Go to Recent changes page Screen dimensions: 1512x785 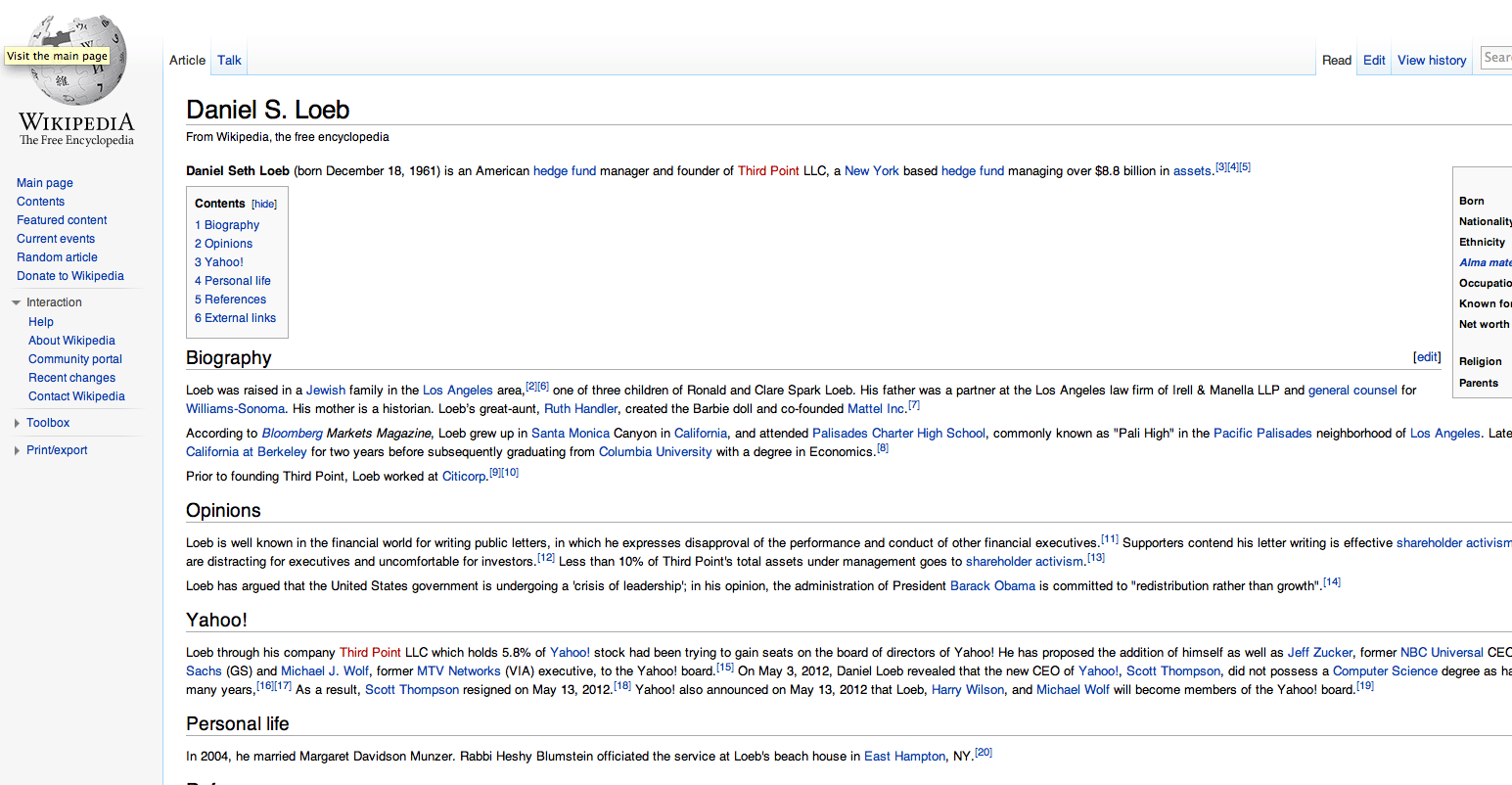(71, 378)
